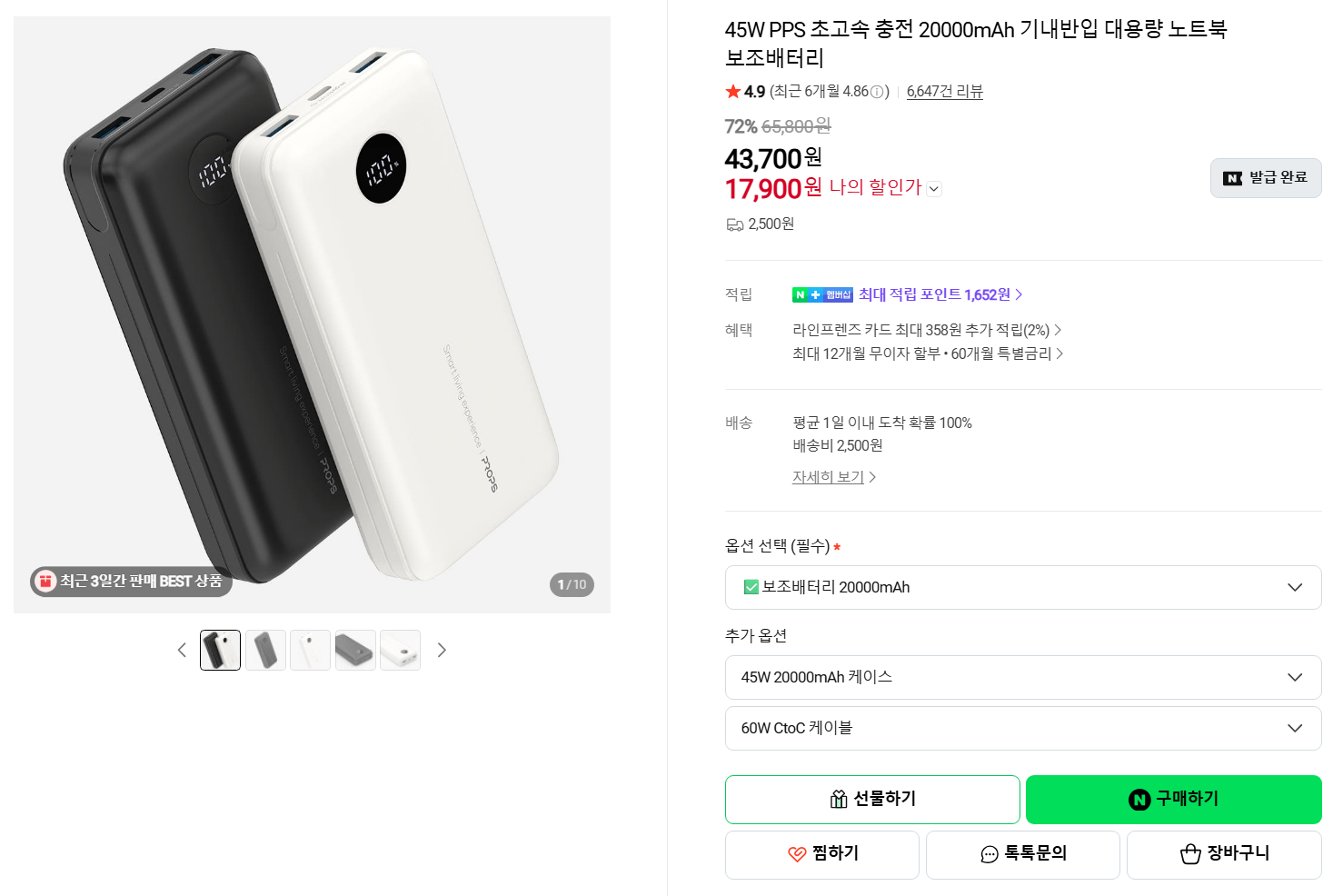
Task: Click the chat bubble icon on 톡톡문의
Action: point(988,854)
